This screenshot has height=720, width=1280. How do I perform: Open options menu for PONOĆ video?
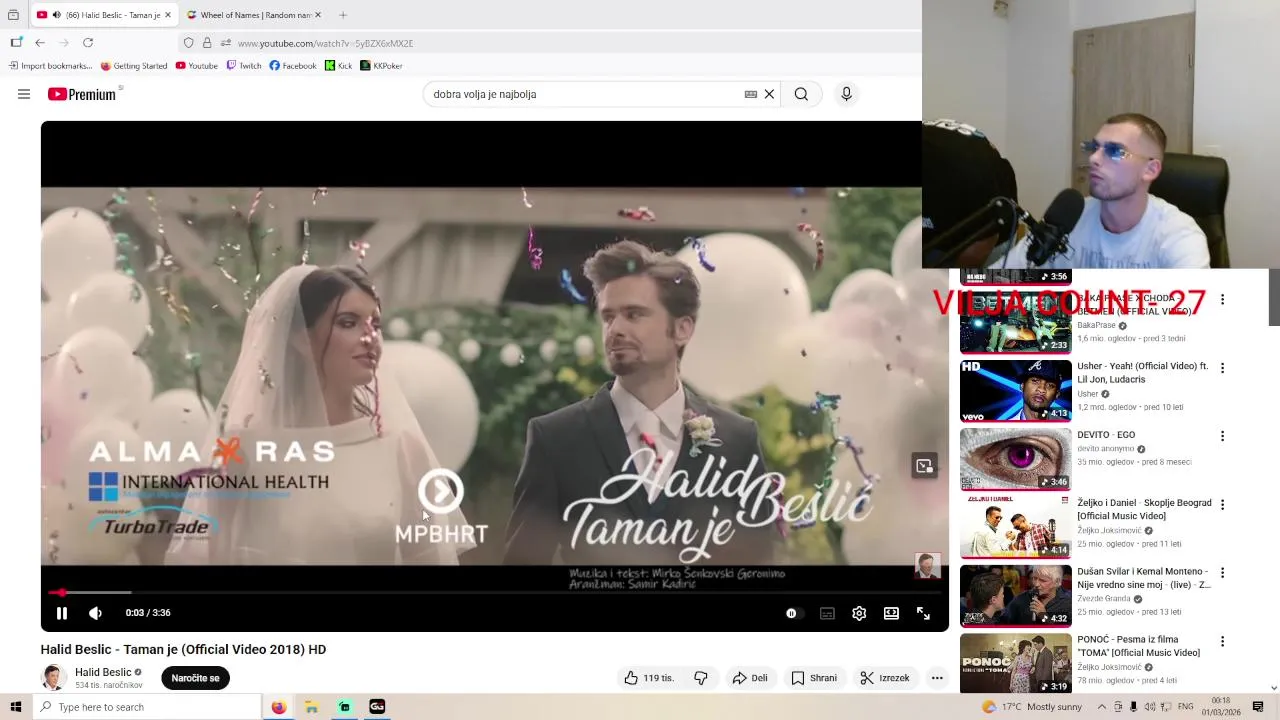click(1222, 641)
